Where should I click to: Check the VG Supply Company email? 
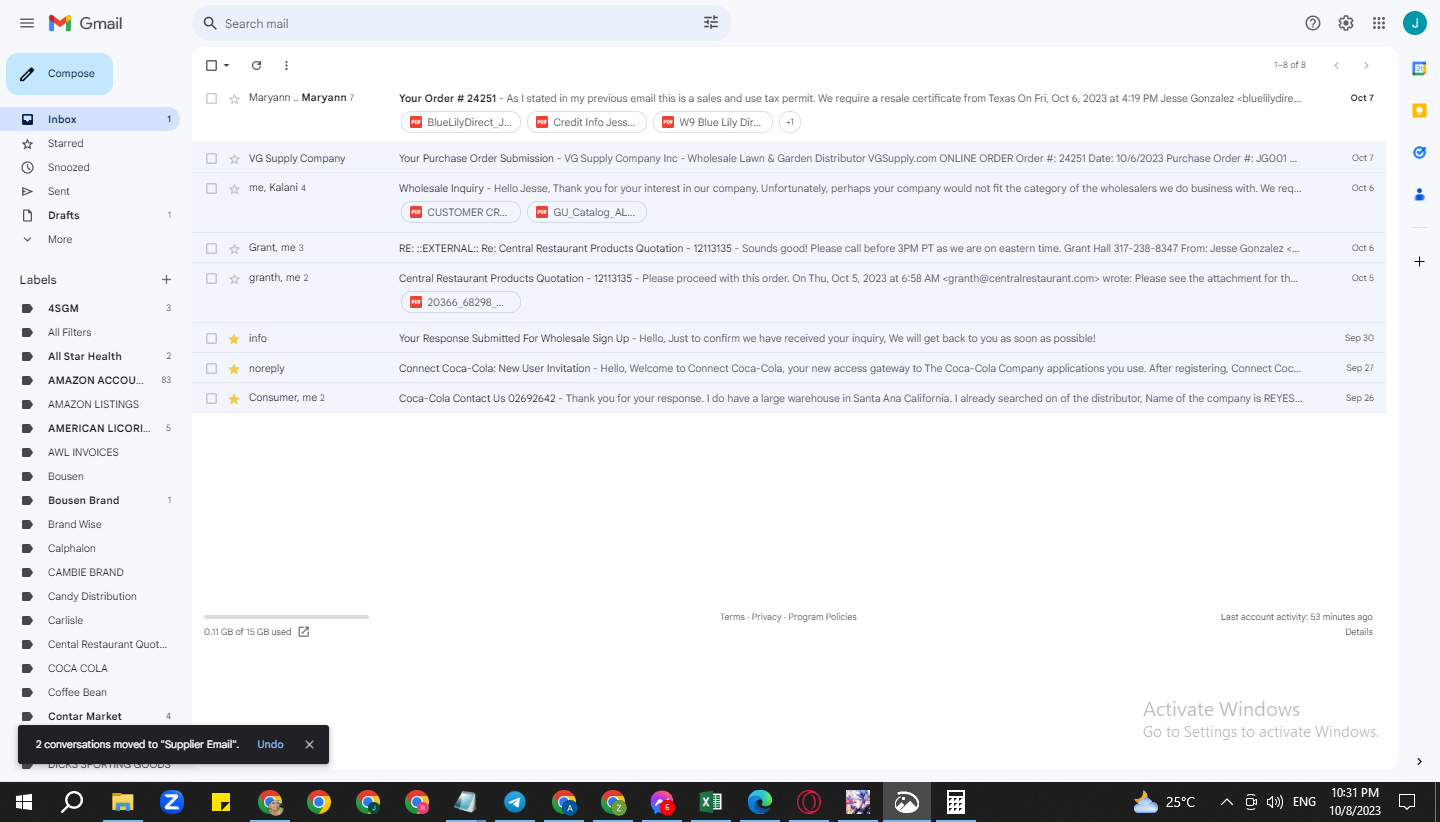(x=211, y=158)
